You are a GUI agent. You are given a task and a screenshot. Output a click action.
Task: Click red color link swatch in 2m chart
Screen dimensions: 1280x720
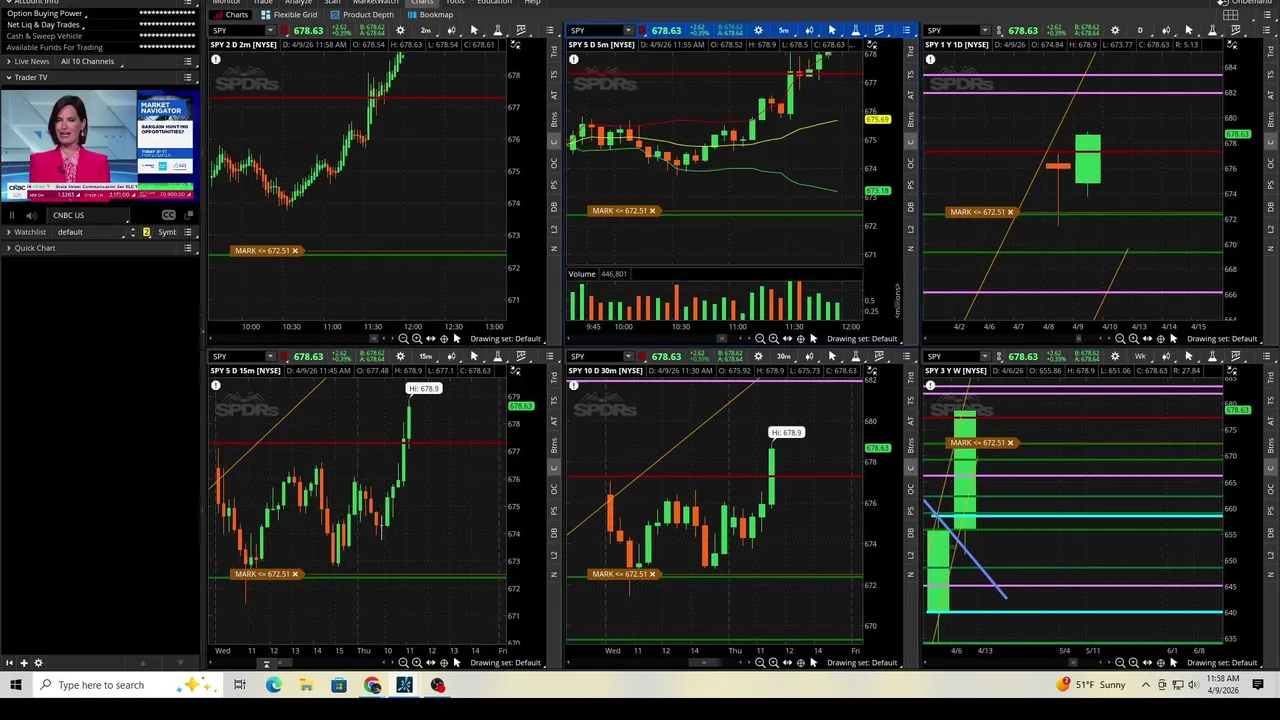(284, 30)
